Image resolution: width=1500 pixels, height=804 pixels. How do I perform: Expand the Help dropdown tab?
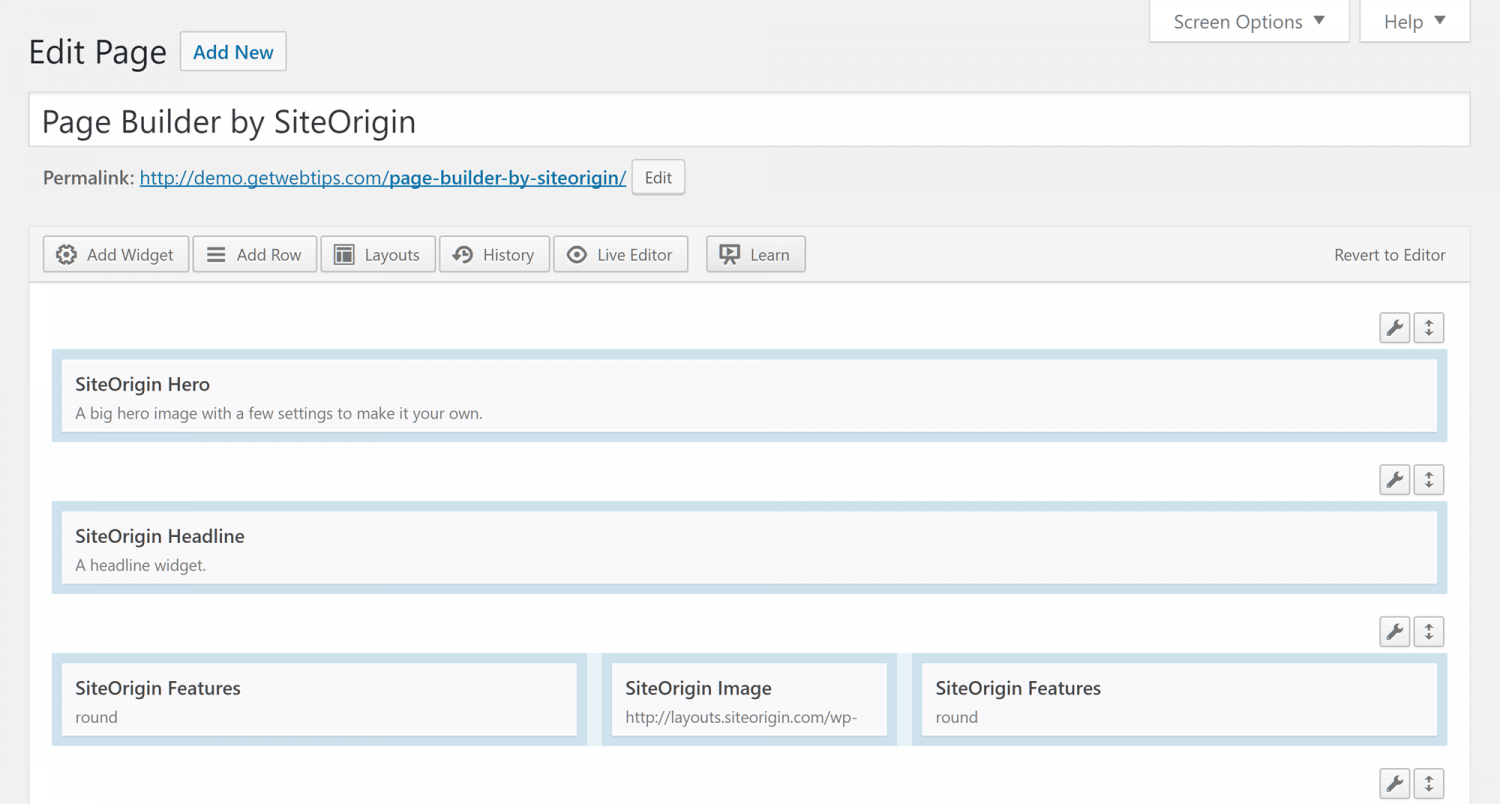point(1415,21)
